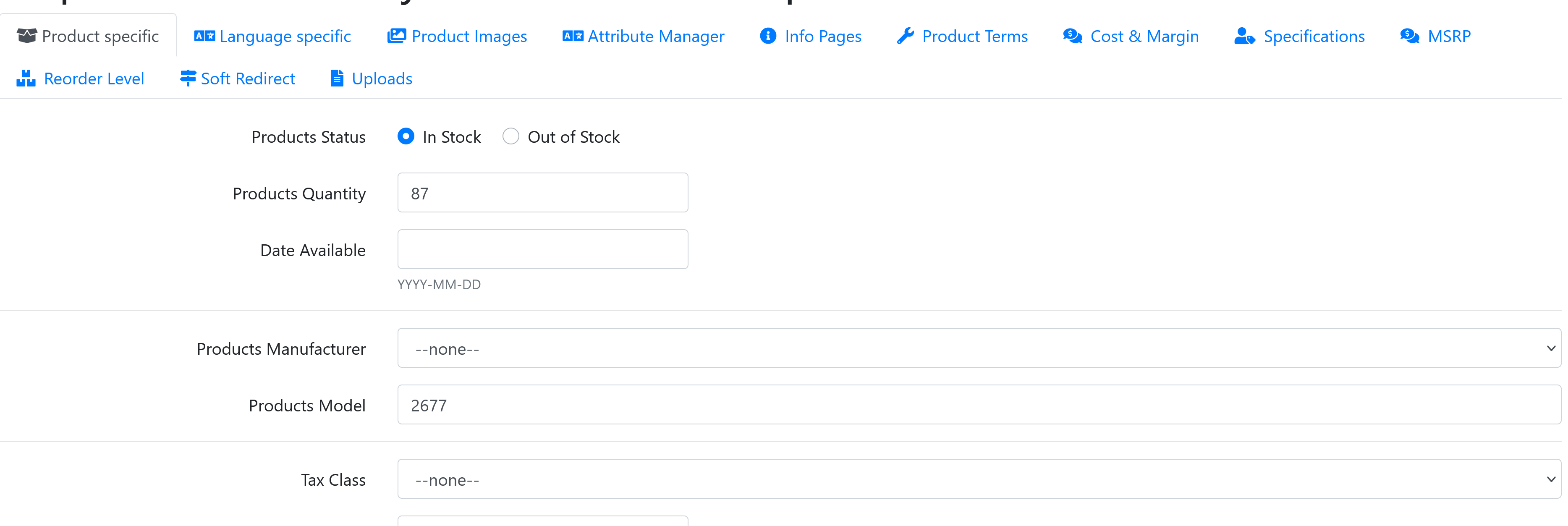
Task: Select the Out of Stock radio button
Action: (510, 136)
